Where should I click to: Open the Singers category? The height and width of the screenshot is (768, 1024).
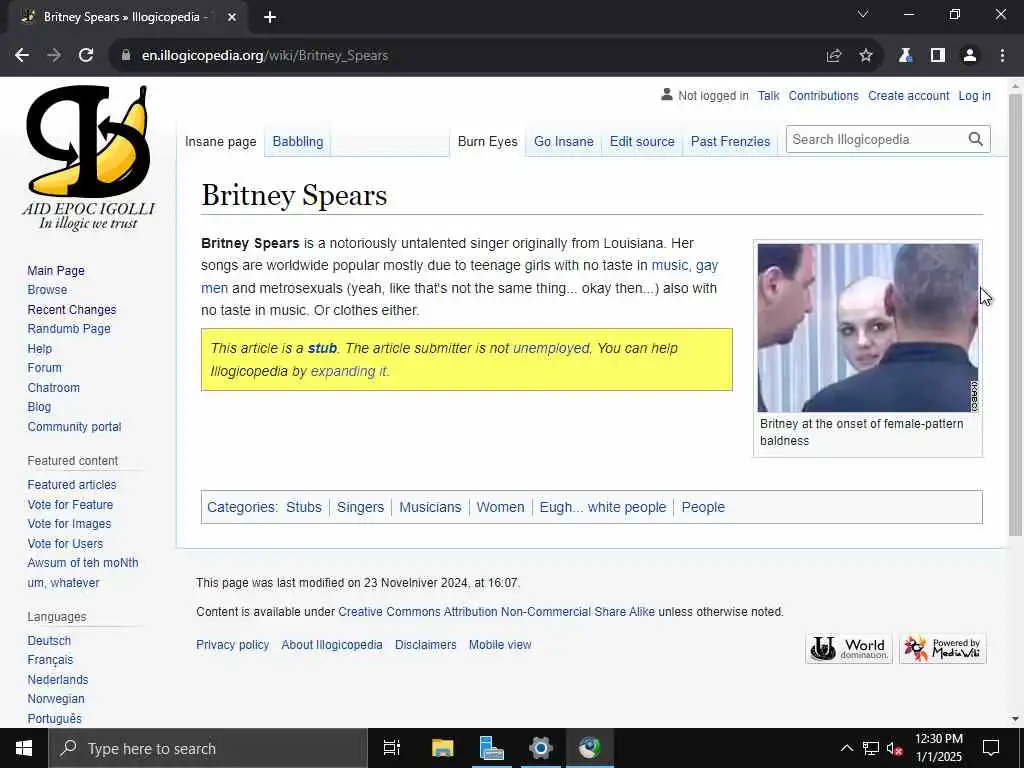(360, 507)
